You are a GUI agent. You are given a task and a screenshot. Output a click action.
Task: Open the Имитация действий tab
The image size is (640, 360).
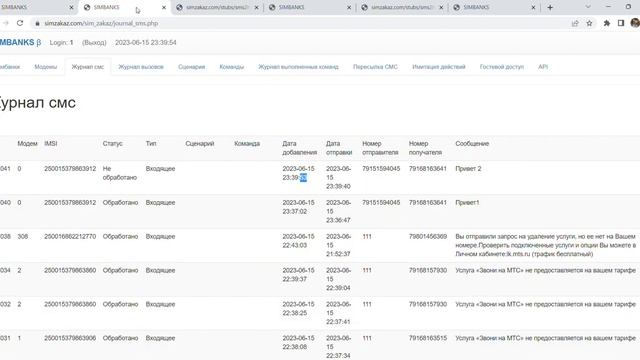click(x=439, y=67)
